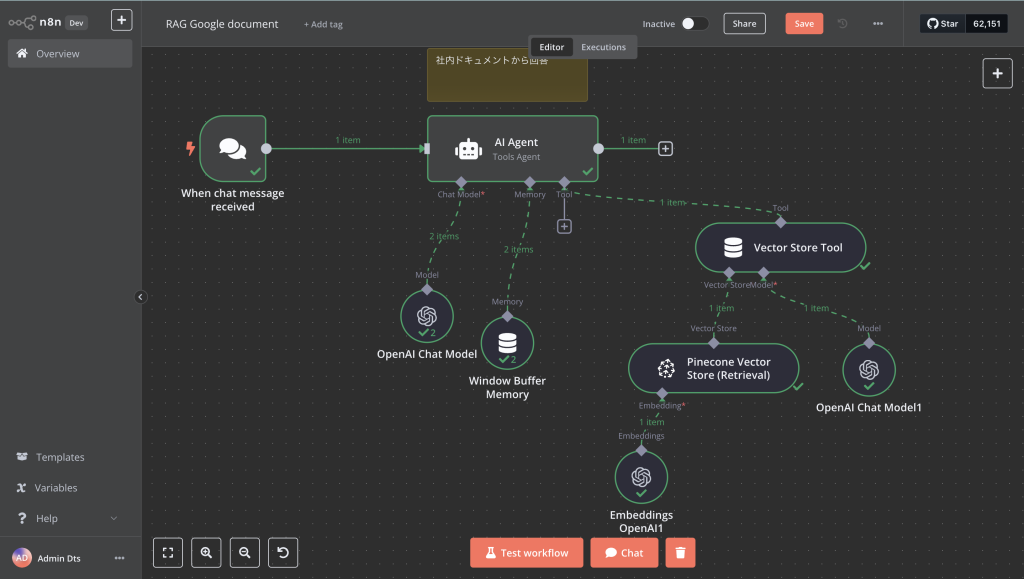This screenshot has height=579, width=1024.
Task: Click Test workflow
Action: [526, 553]
